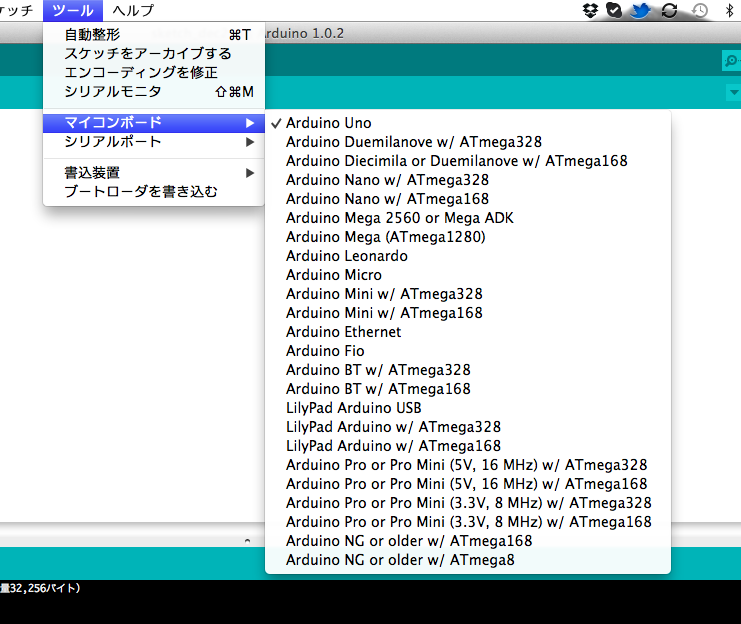
Task: Open シリアルモニタ from the menu
Action: 154,91
